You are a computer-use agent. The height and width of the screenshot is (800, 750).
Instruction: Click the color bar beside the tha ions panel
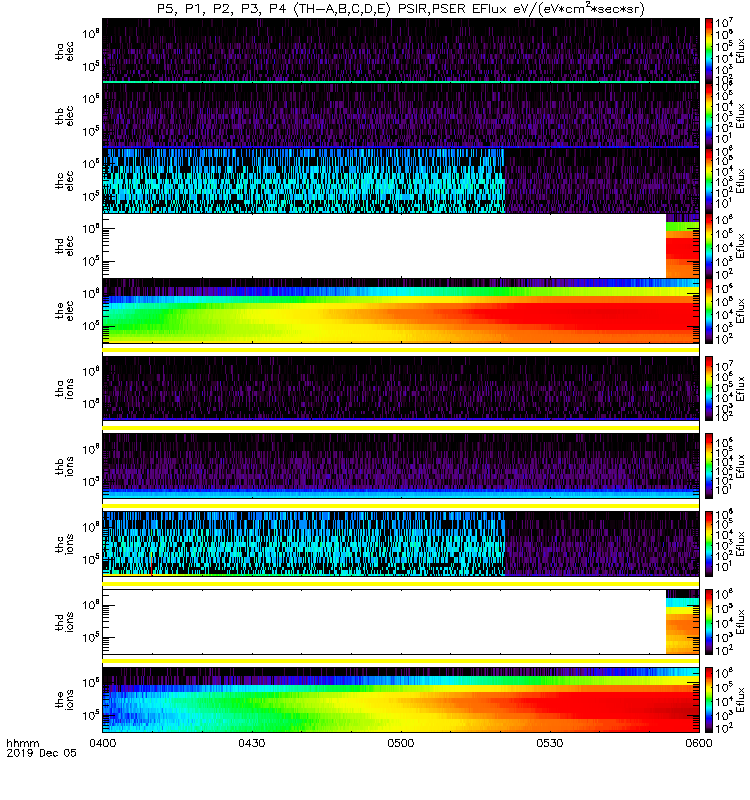tap(709, 388)
